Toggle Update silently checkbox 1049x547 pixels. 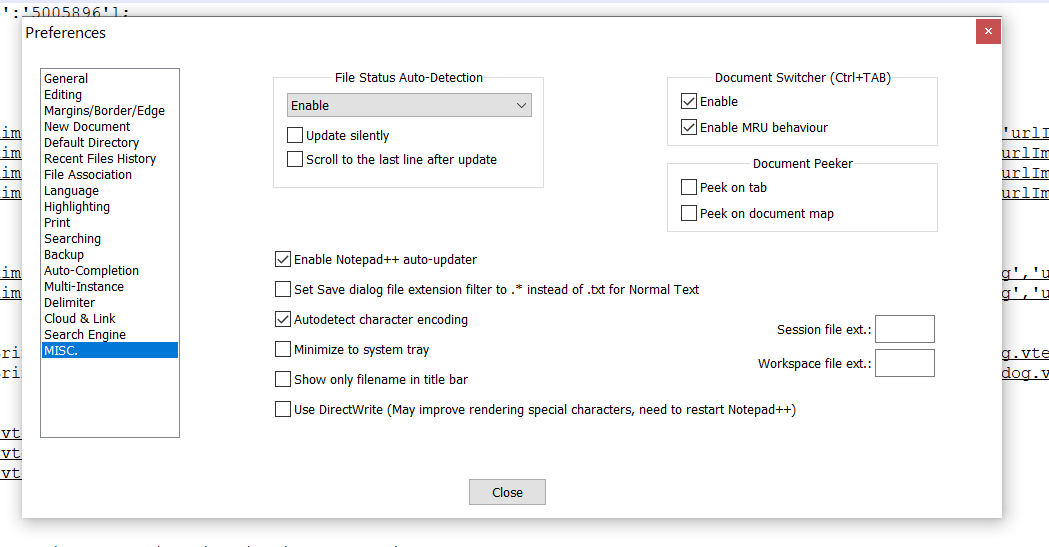pyautogui.click(x=294, y=135)
